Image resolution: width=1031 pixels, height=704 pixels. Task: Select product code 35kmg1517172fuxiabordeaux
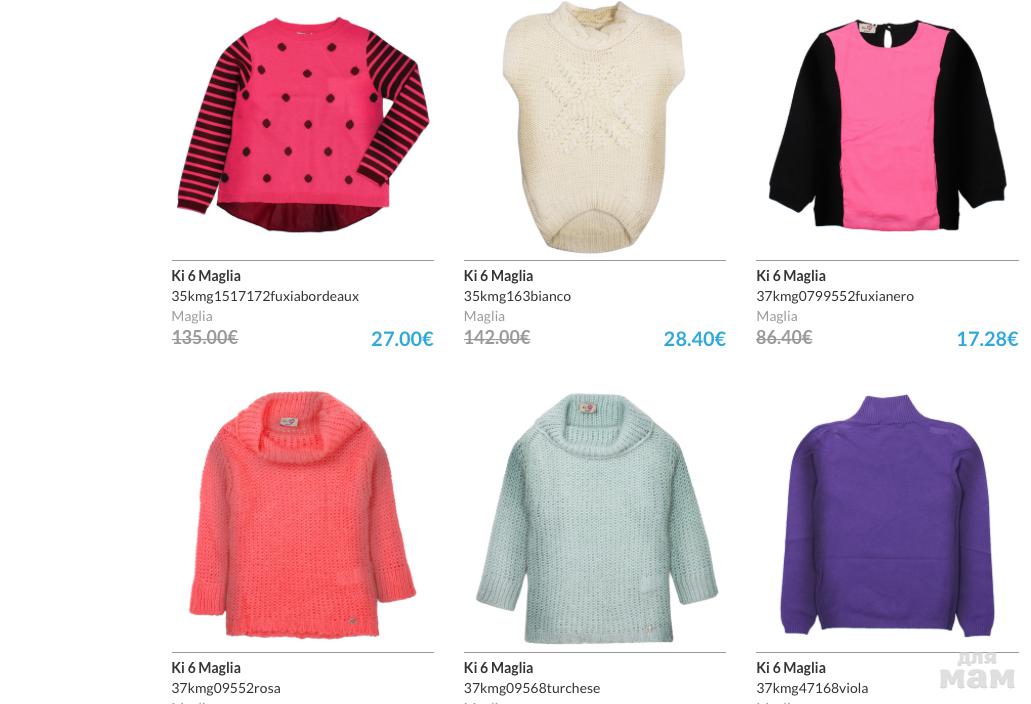265,296
